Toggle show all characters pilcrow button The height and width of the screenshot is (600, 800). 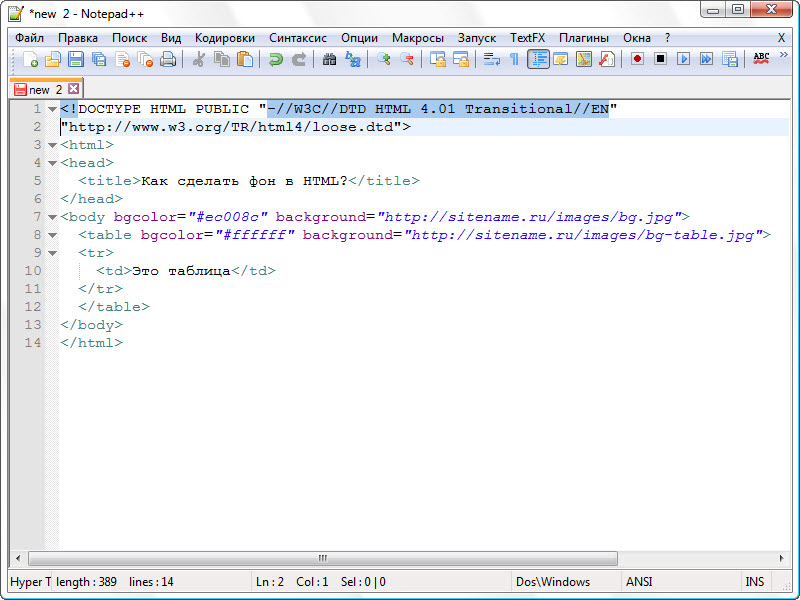(514, 60)
